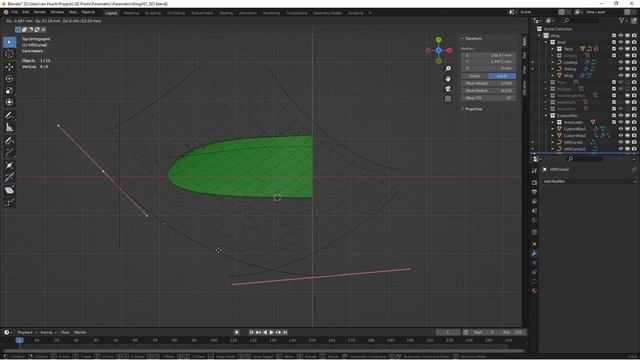Viewport: 640px width, 360px height.
Task: Open the Render menu
Action: tap(40, 12)
